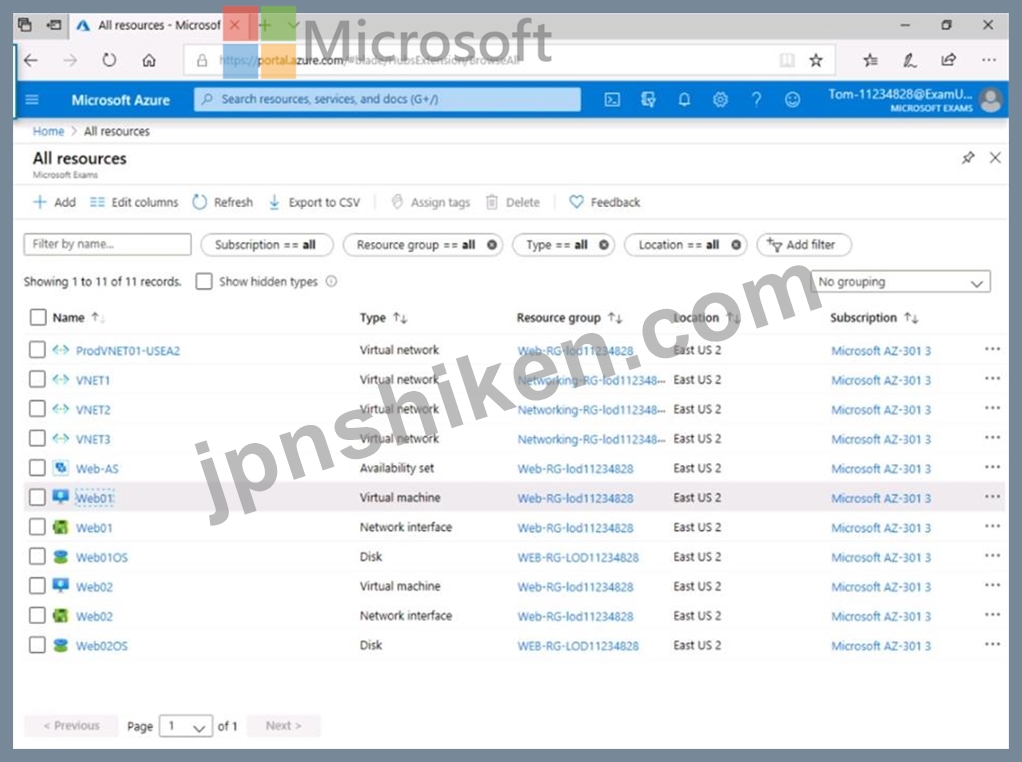Click the Filter by name field
Image resolution: width=1022 pixels, height=762 pixels.
tap(108, 244)
